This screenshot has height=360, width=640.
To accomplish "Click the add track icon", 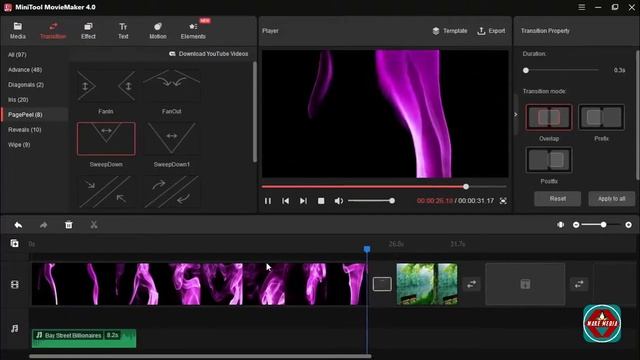I will [x=14, y=243].
